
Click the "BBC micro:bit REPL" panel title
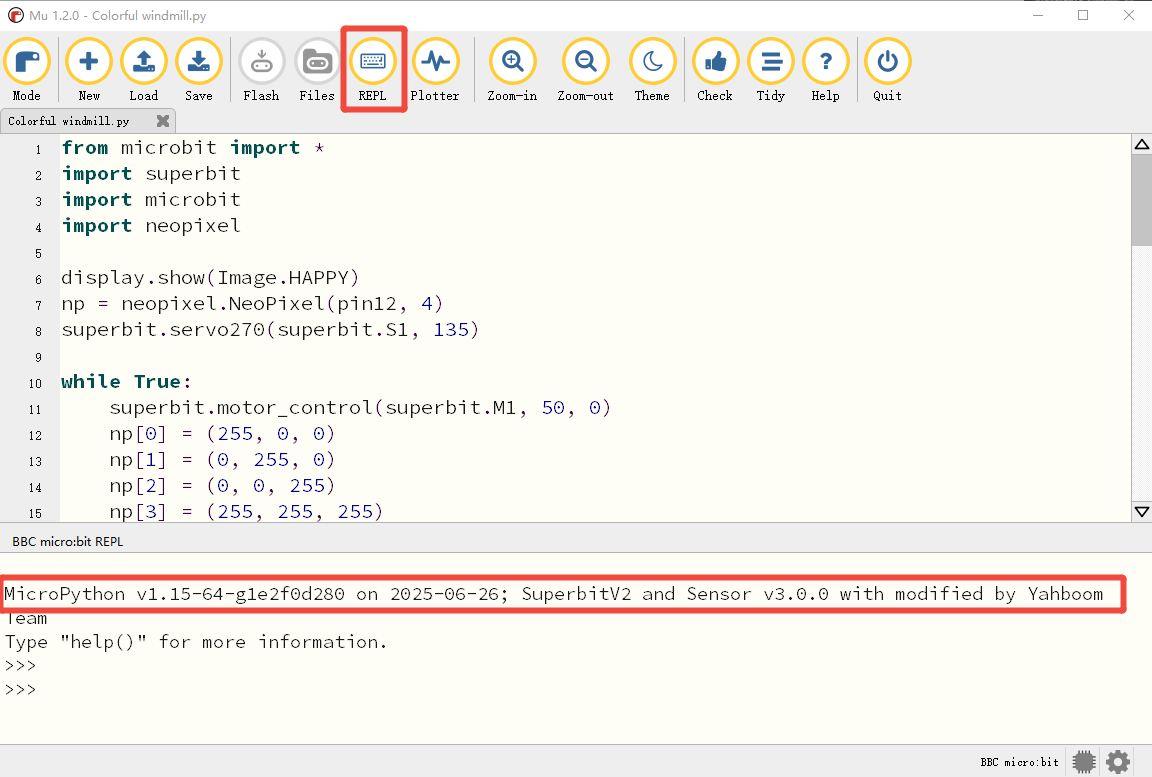pyautogui.click(x=68, y=542)
